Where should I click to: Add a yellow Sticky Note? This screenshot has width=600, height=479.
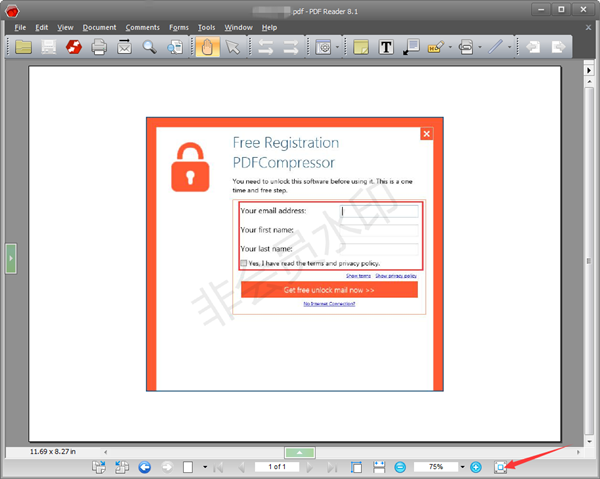pos(361,47)
